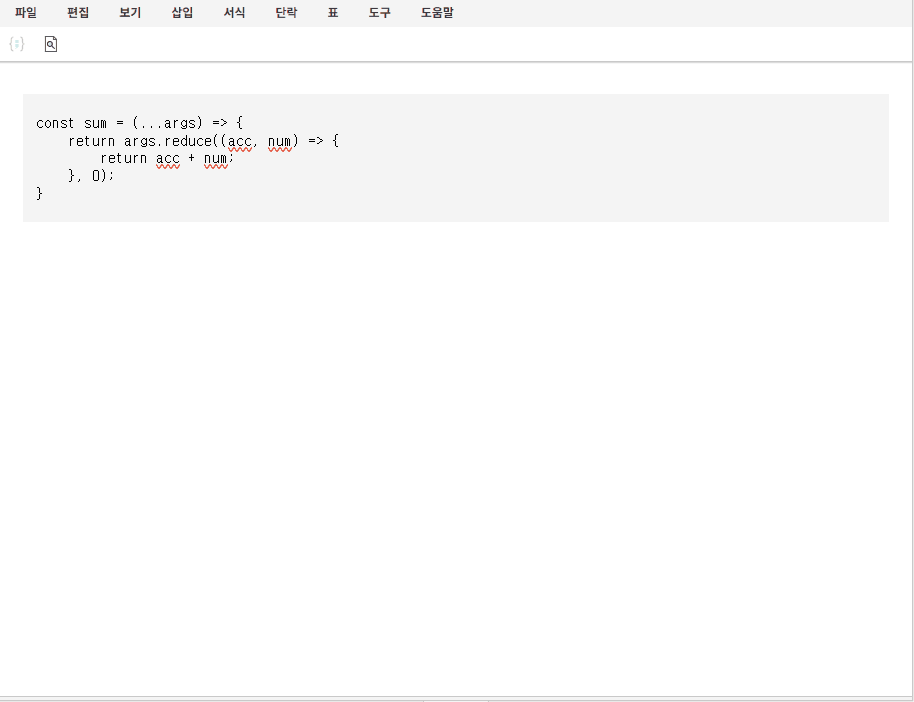Click underlined 'num' in the inner return line

(x=215, y=158)
